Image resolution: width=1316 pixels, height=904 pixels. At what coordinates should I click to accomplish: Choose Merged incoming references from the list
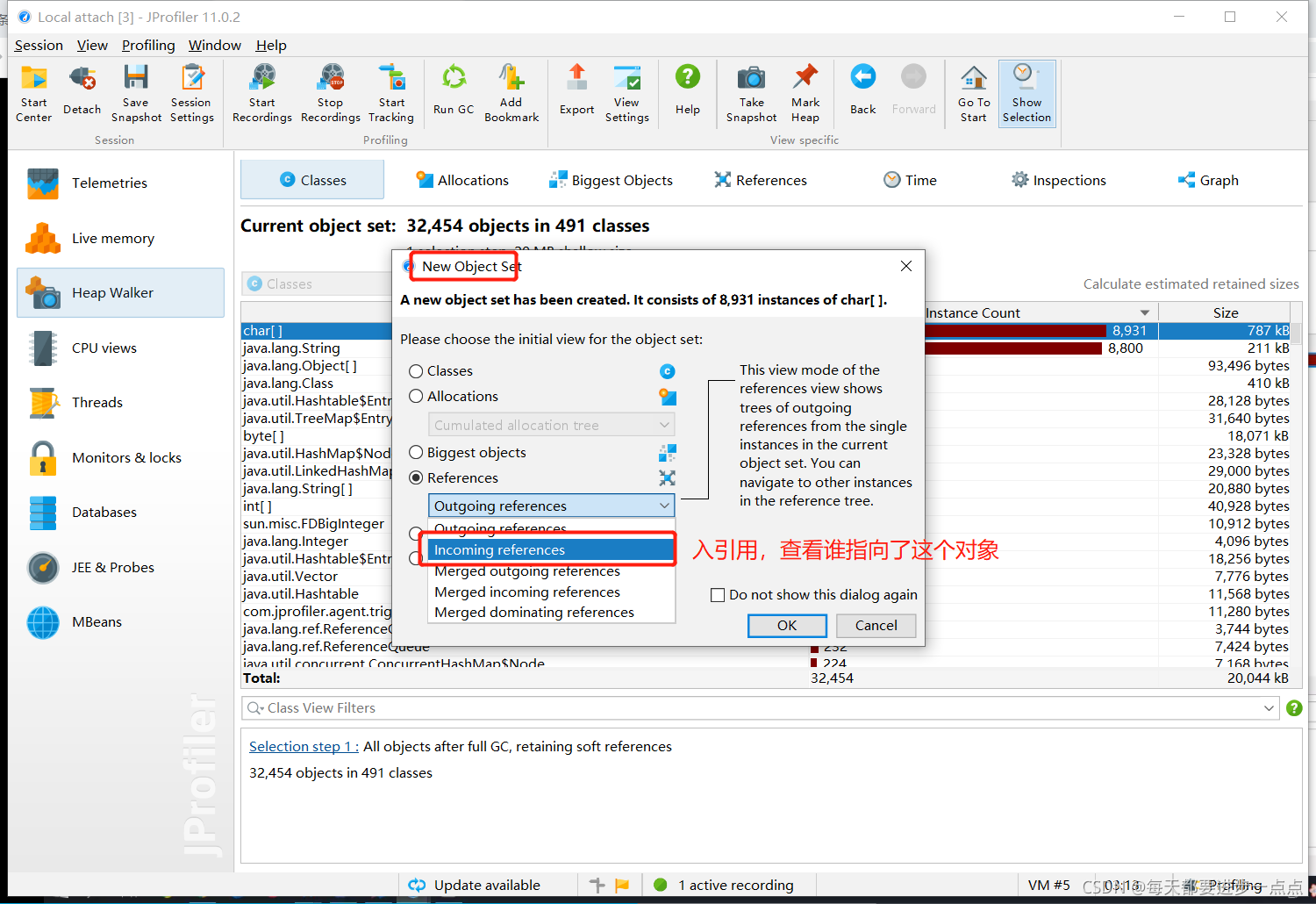tap(551, 592)
